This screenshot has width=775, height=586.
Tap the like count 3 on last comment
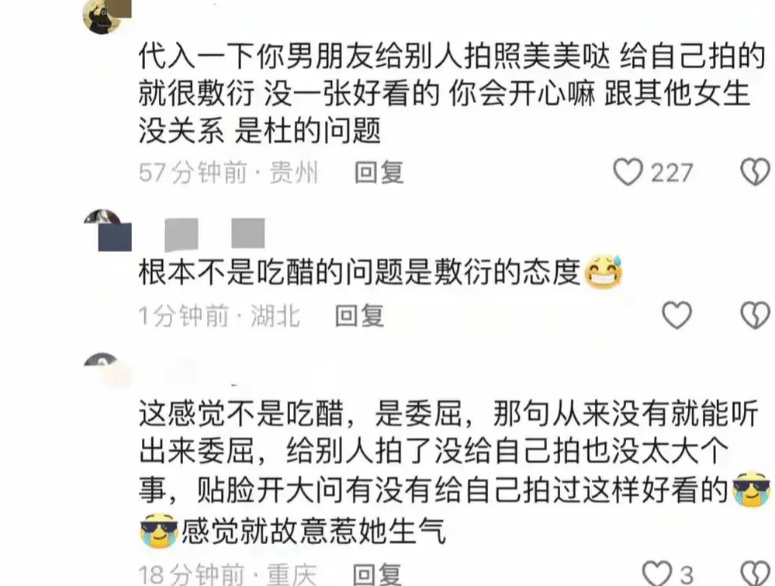687,575
